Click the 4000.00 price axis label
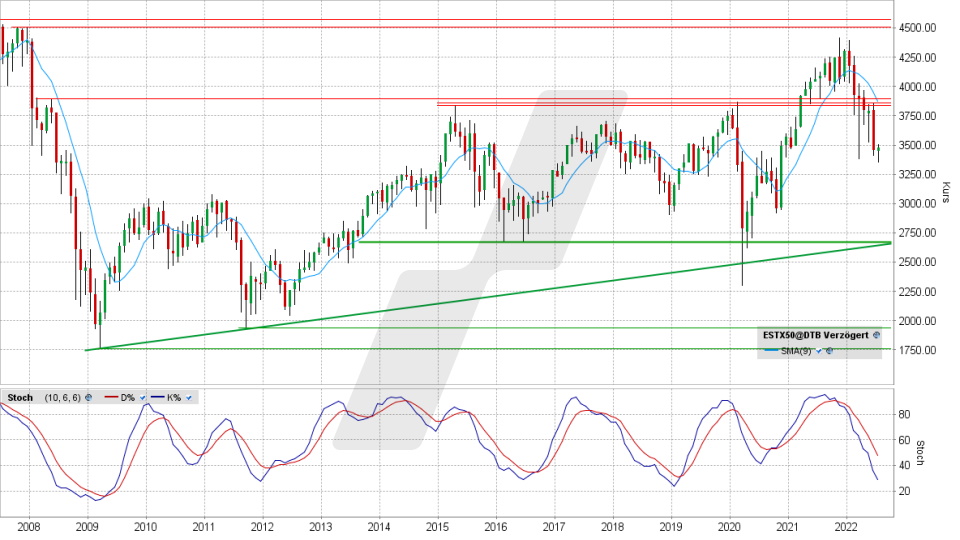The image size is (960, 540). point(917,86)
